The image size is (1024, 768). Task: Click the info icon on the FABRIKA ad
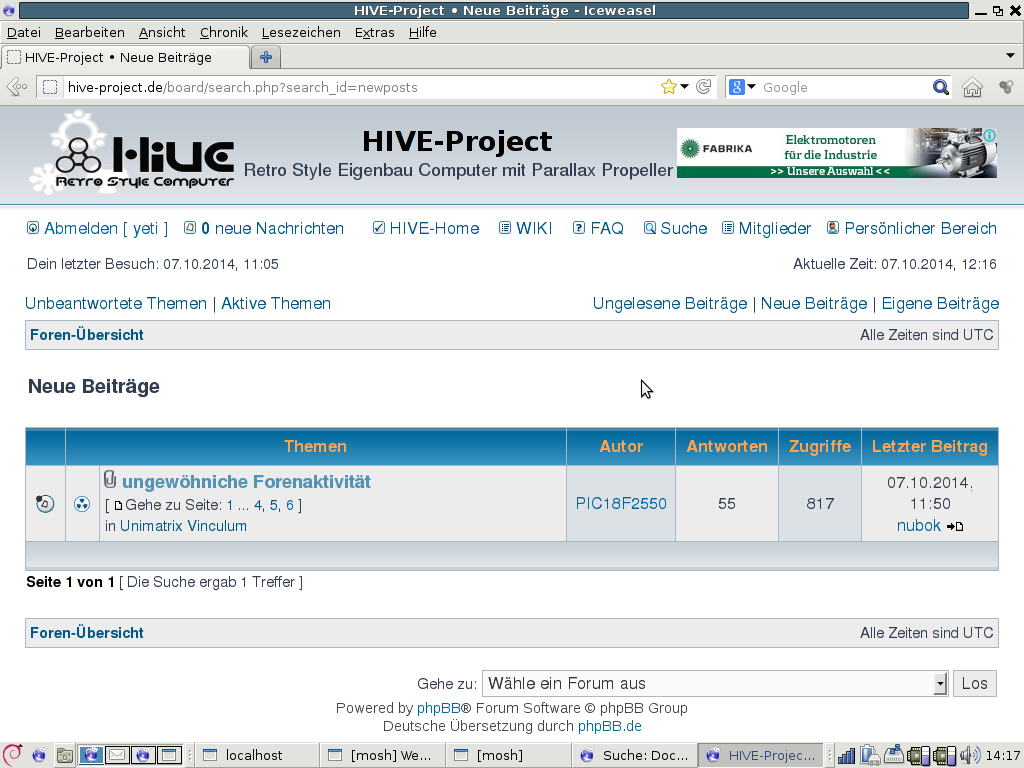[x=988, y=135]
